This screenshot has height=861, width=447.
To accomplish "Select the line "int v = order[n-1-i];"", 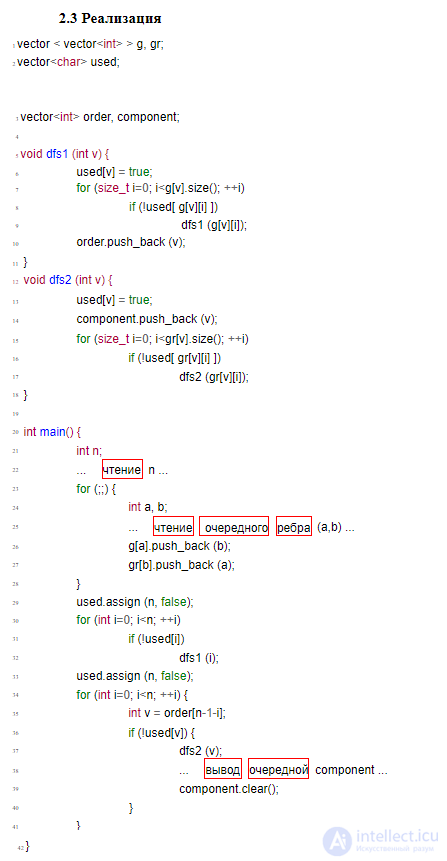I will pos(177,713).
